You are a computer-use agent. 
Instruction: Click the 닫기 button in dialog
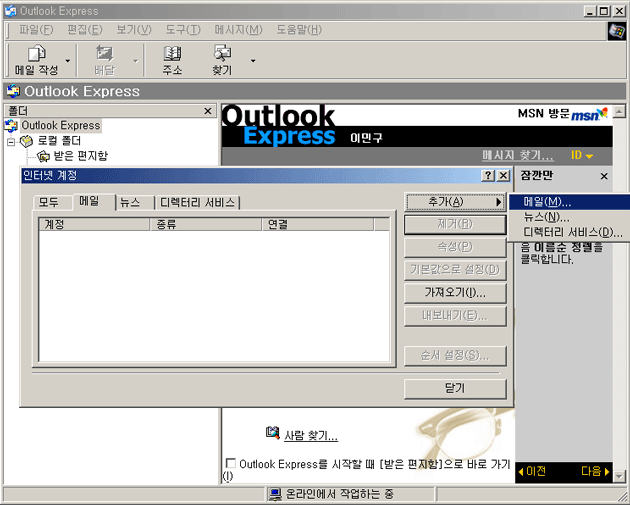click(455, 388)
